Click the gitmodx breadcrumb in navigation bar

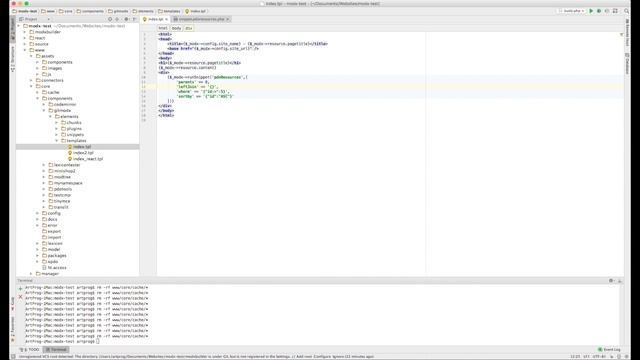(x=118, y=11)
